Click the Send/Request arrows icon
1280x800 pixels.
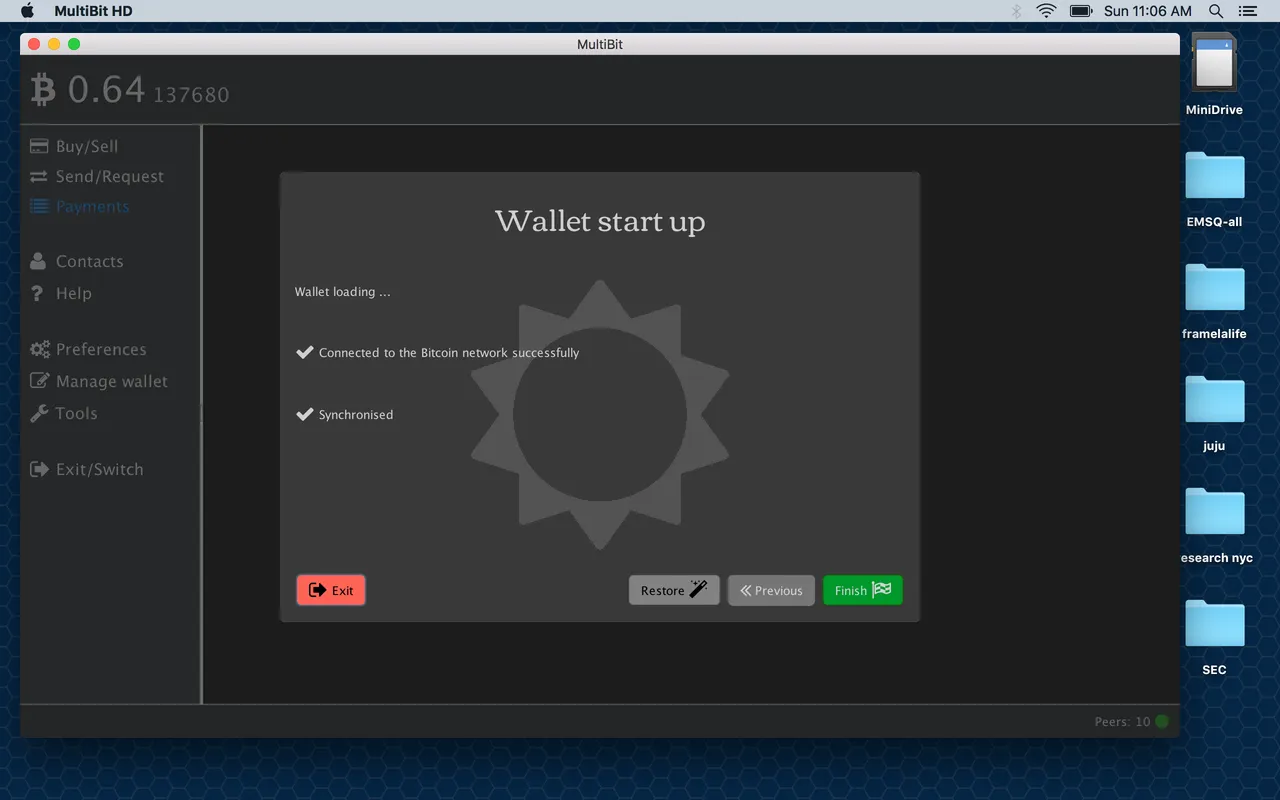(x=39, y=176)
